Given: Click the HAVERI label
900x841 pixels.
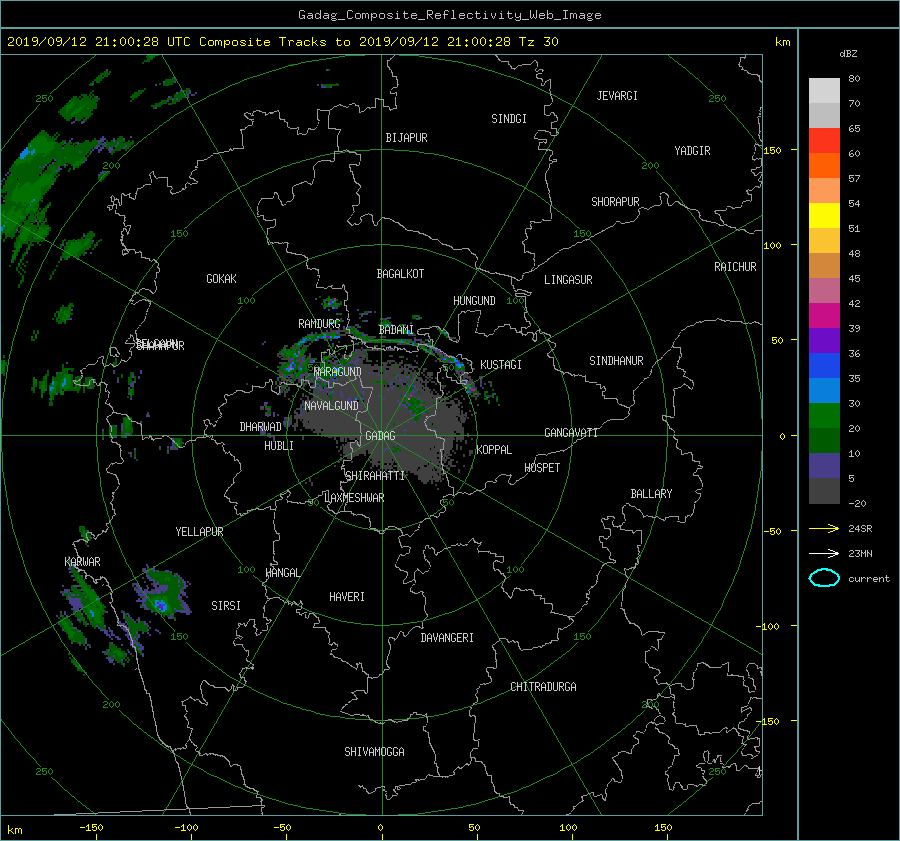Looking at the screenshot, I should pos(347,597).
